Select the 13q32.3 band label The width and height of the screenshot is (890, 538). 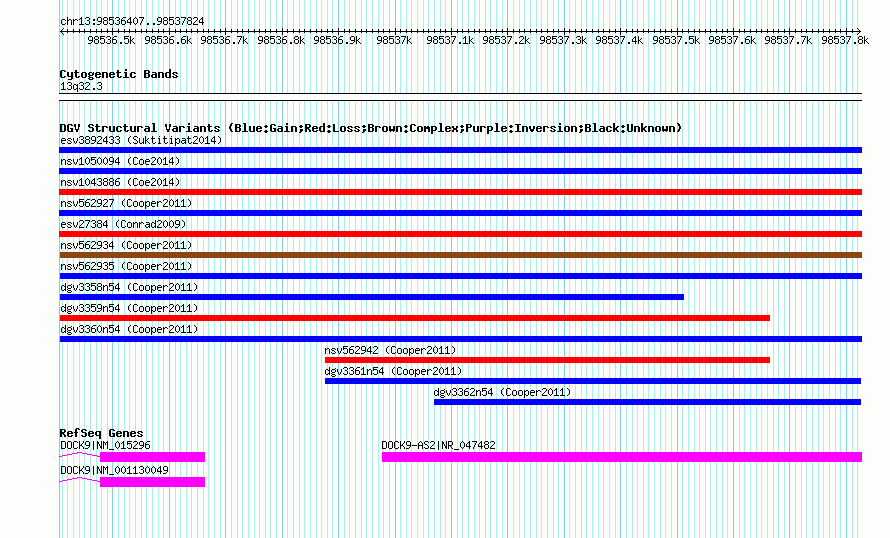pyautogui.click(x=81, y=86)
